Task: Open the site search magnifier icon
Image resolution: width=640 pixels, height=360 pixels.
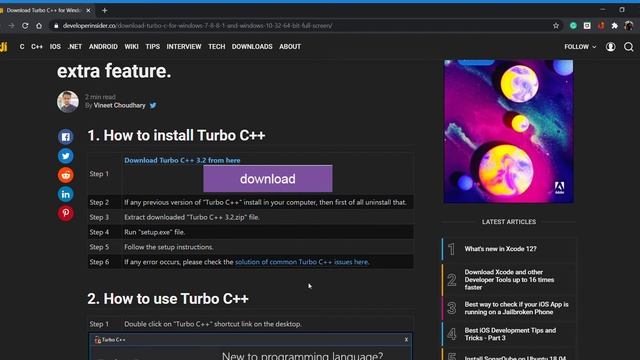Action: click(x=629, y=47)
